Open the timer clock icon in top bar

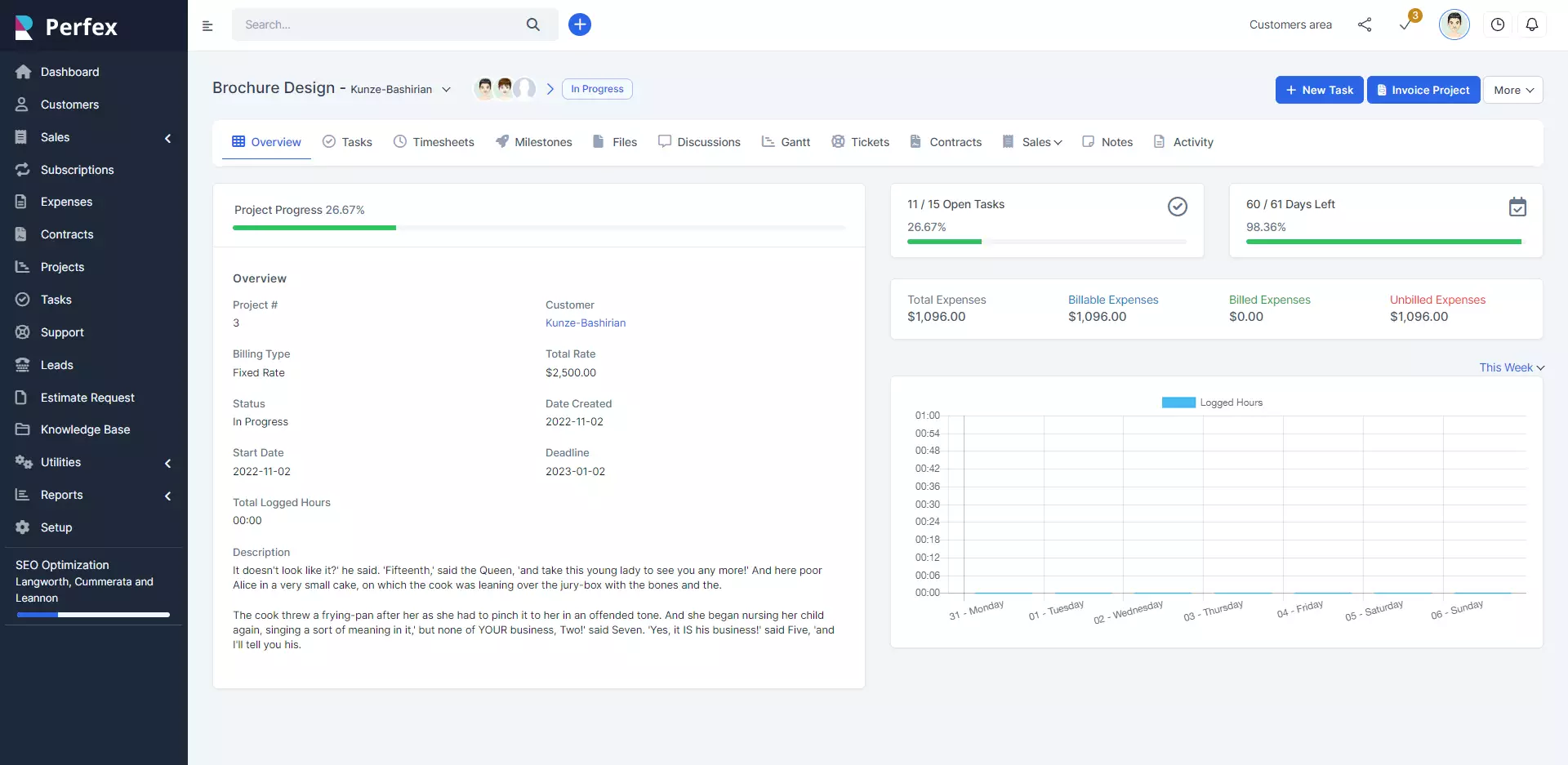[1498, 24]
